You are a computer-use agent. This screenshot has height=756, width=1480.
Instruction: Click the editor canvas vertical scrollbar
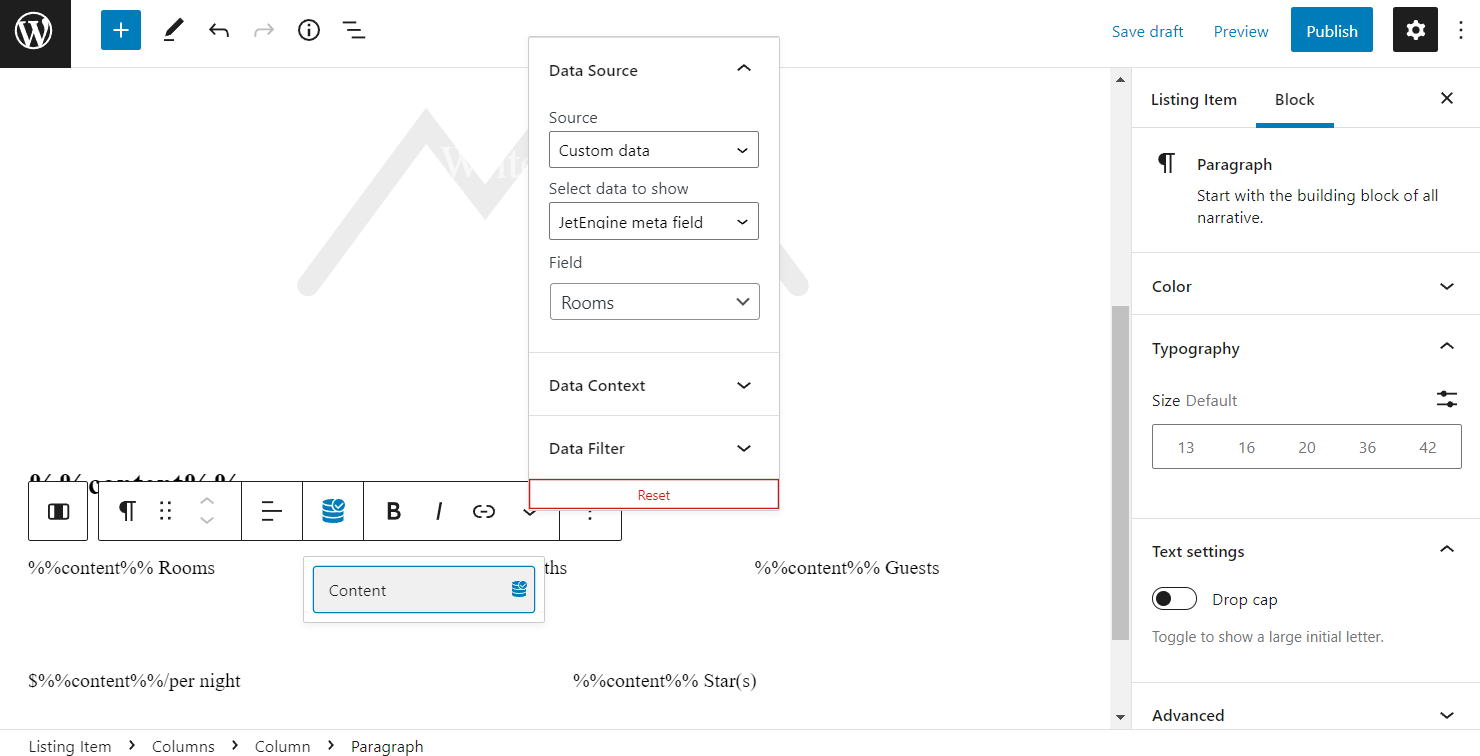tap(1120, 472)
